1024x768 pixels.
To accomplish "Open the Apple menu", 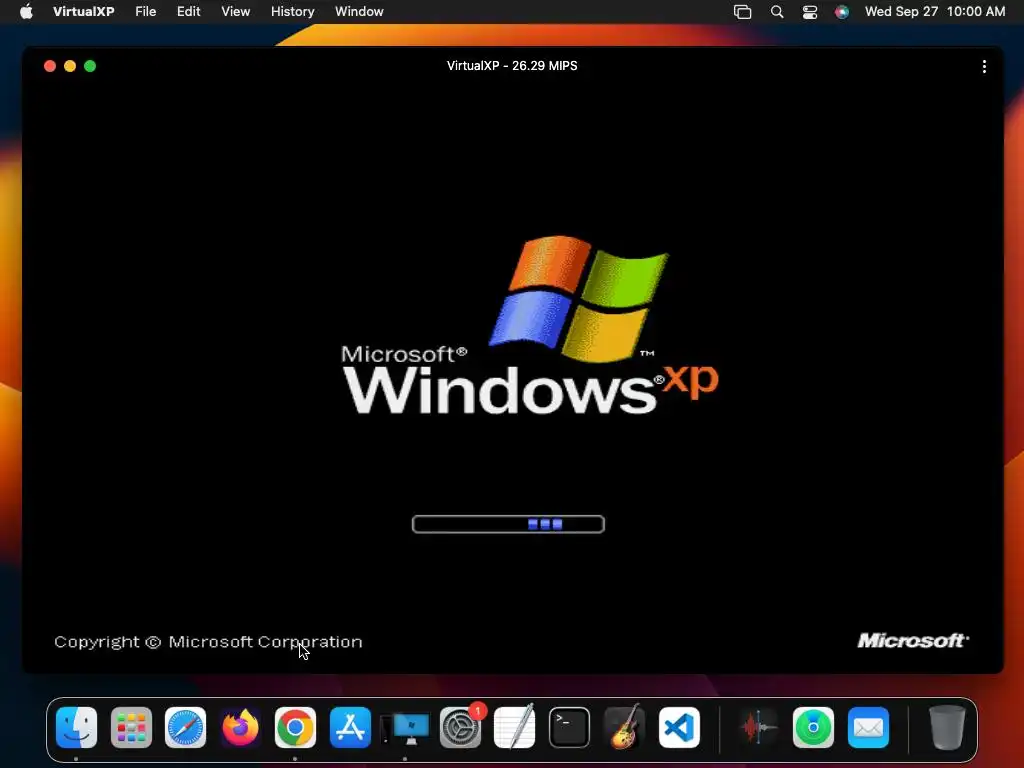I will click(x=26, y=12).
